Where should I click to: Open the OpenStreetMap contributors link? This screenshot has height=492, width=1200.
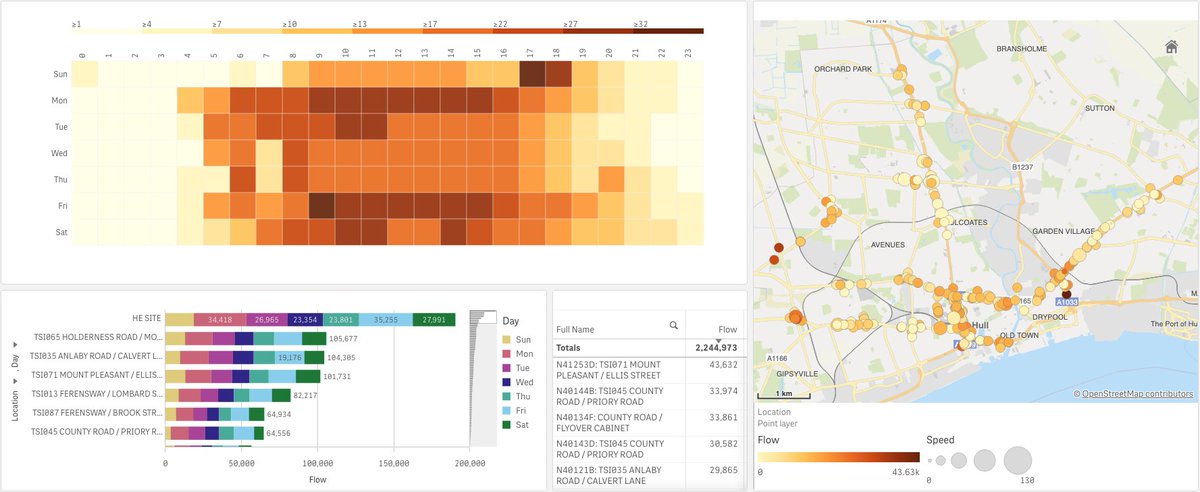pyautogui.click(x=1137, y=394)
